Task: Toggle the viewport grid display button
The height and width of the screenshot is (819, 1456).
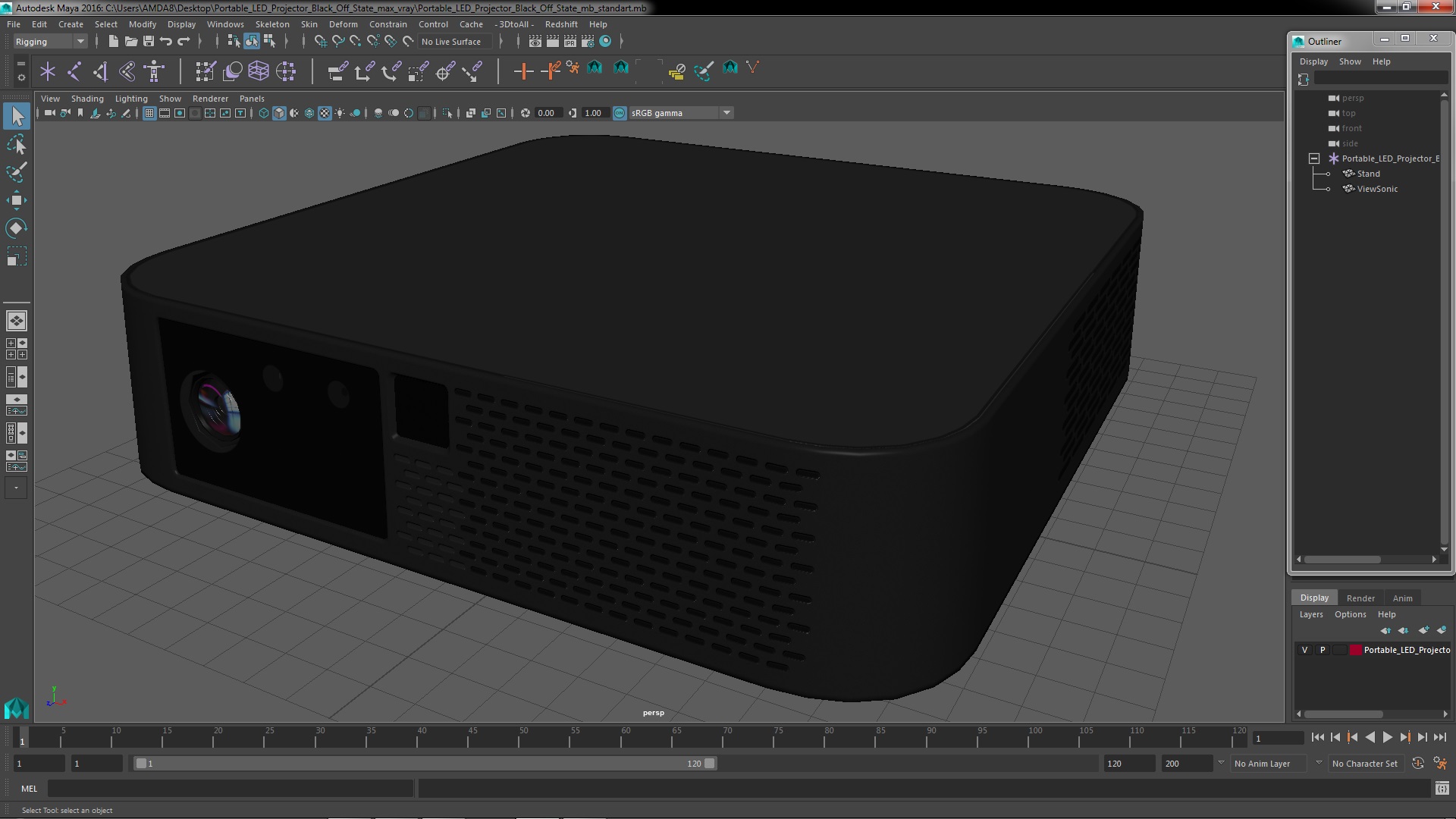Action: pyautogui.click(x=149, y=113)
